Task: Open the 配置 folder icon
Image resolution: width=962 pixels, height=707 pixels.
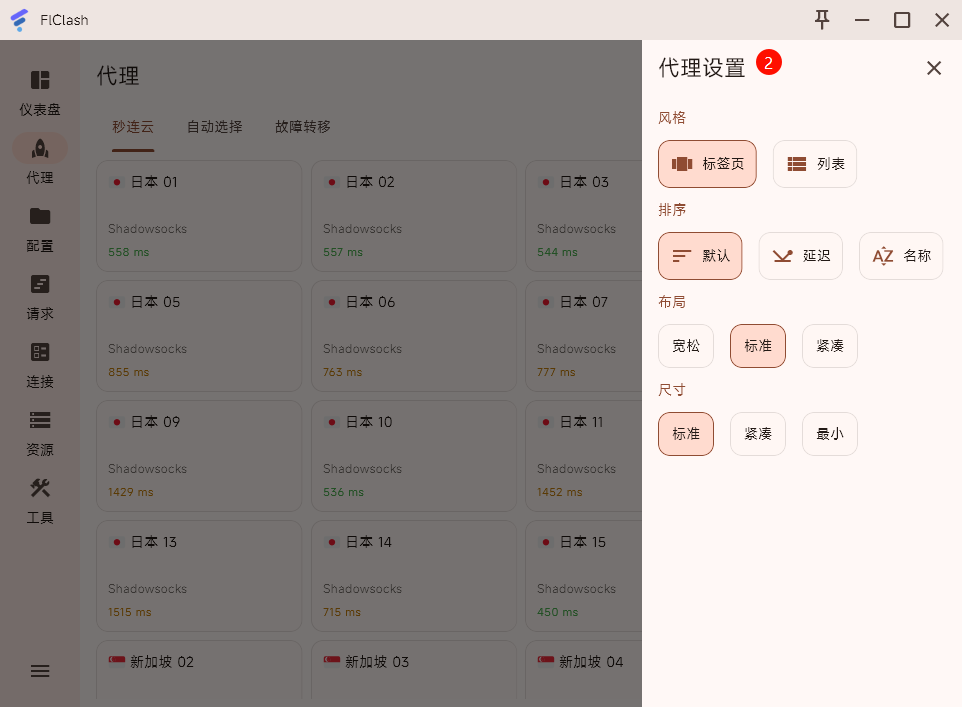Action: coord(40,216)
